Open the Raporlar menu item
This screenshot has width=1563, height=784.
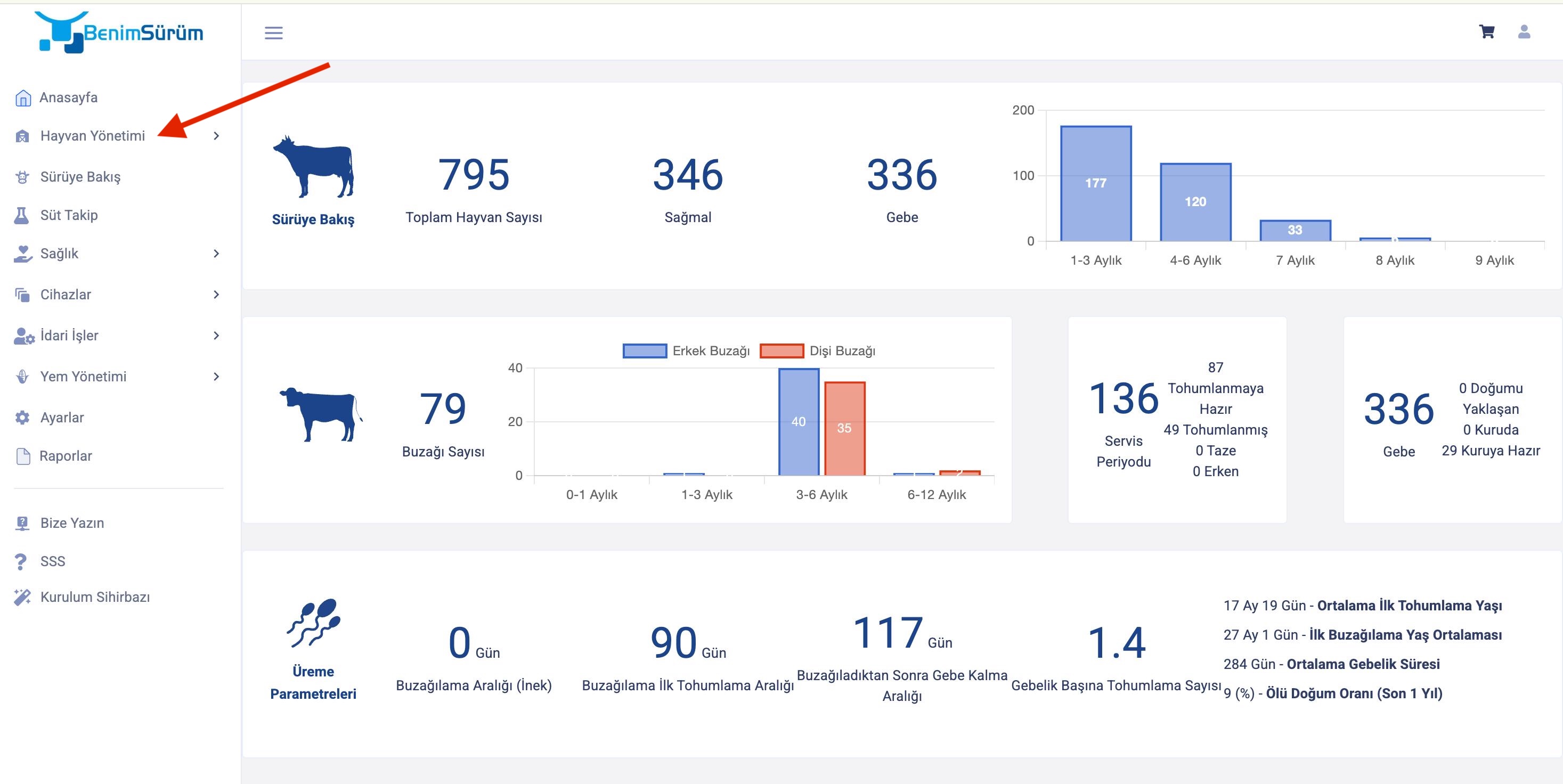[x=66, y=456]
